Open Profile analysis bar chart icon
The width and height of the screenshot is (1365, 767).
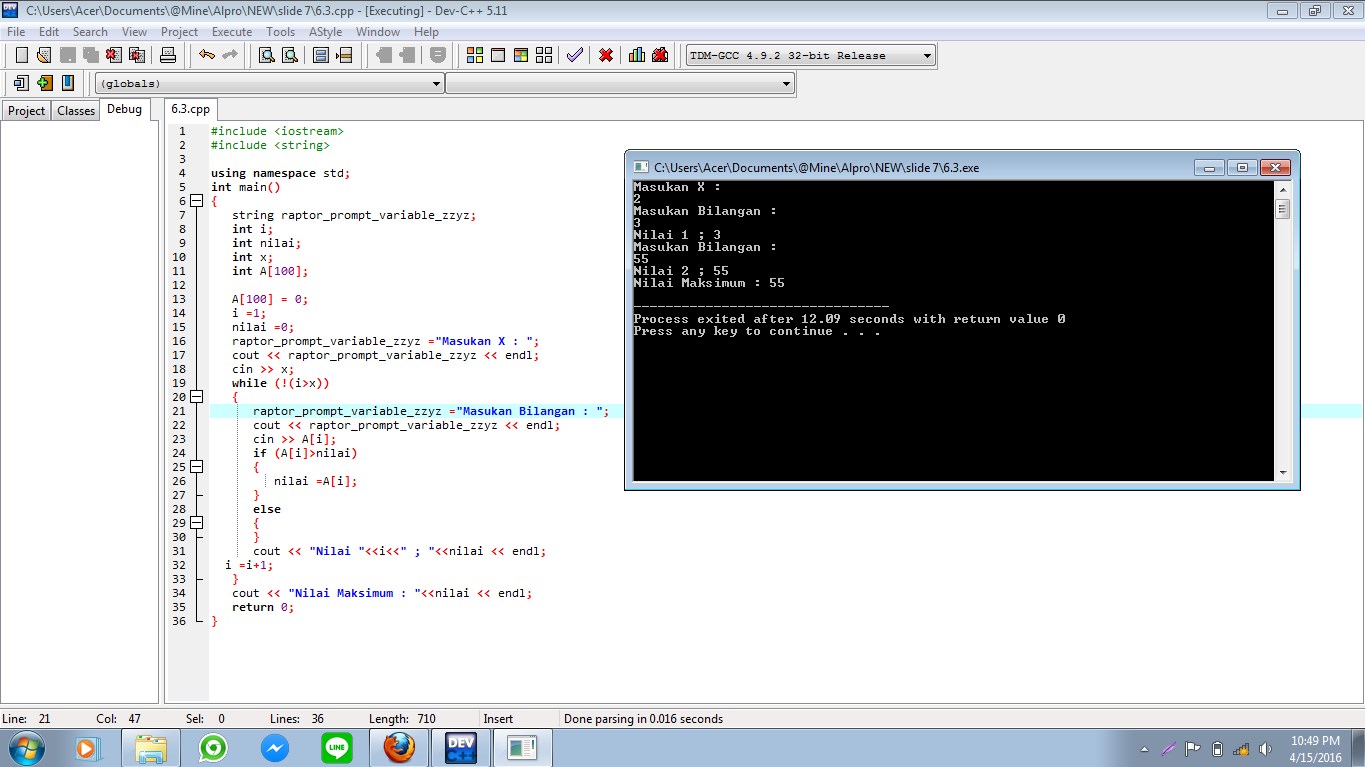tap(637, 55)
